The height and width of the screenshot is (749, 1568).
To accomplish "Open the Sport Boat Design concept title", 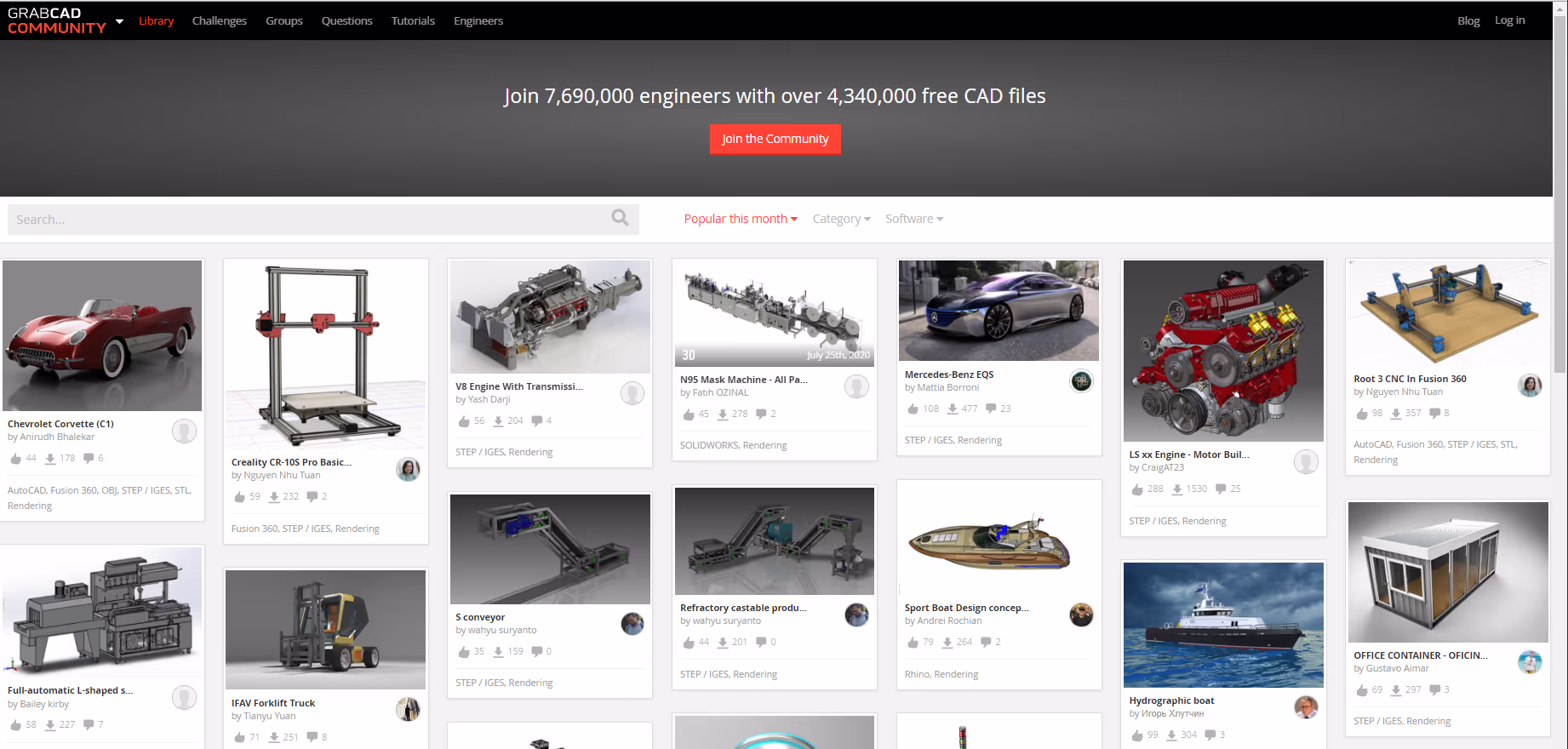I will point(966,608).
